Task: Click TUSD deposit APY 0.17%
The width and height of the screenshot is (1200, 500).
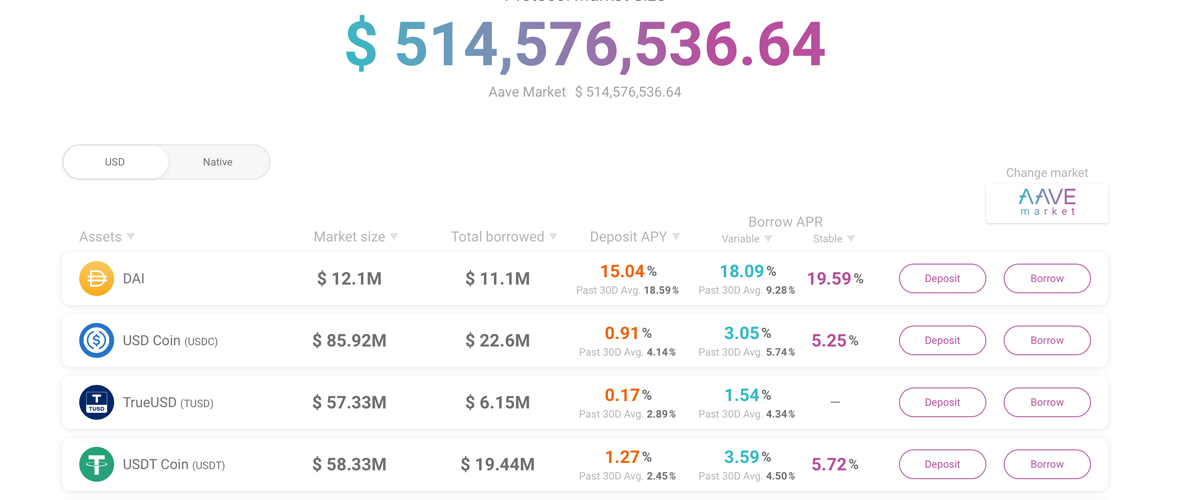Action: [628, 395]
